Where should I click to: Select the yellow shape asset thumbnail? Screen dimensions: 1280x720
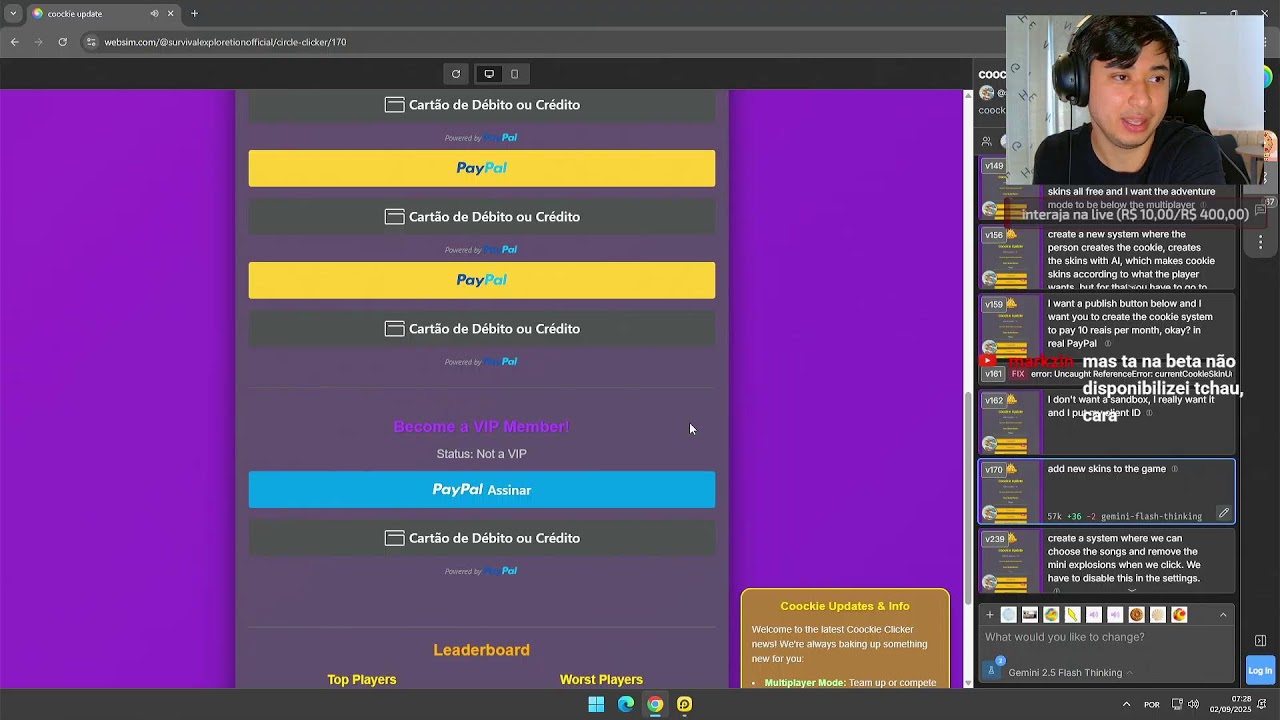[1072, 615]
